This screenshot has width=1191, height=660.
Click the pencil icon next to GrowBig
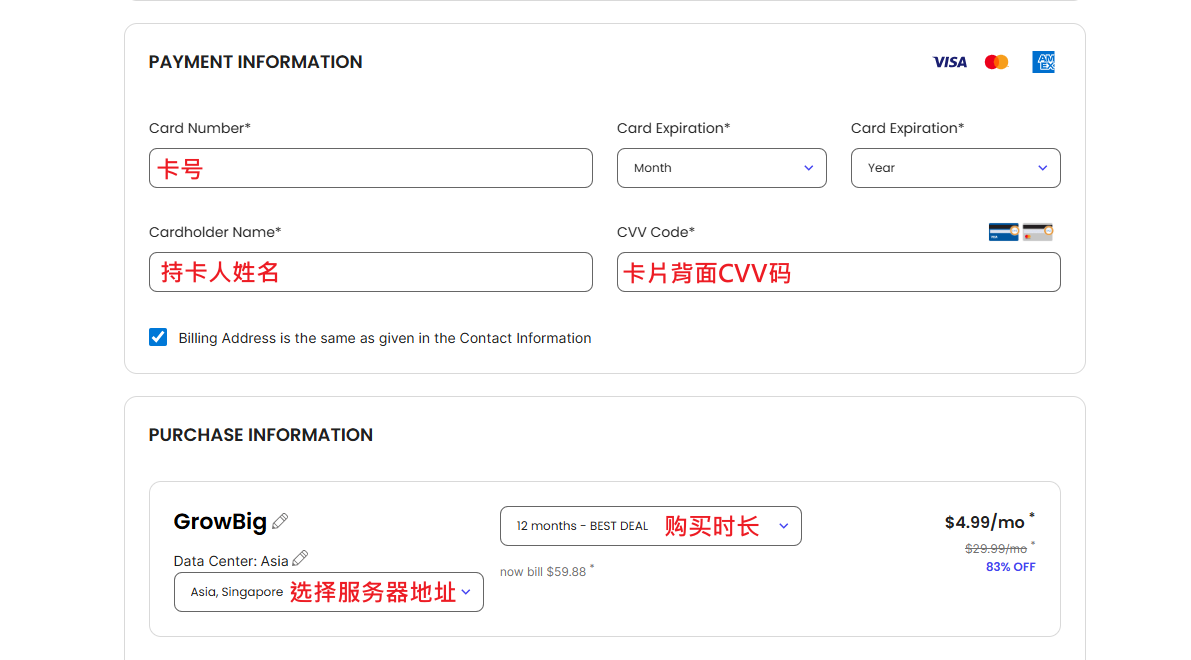pyautogui.click(x=280, y=521)
